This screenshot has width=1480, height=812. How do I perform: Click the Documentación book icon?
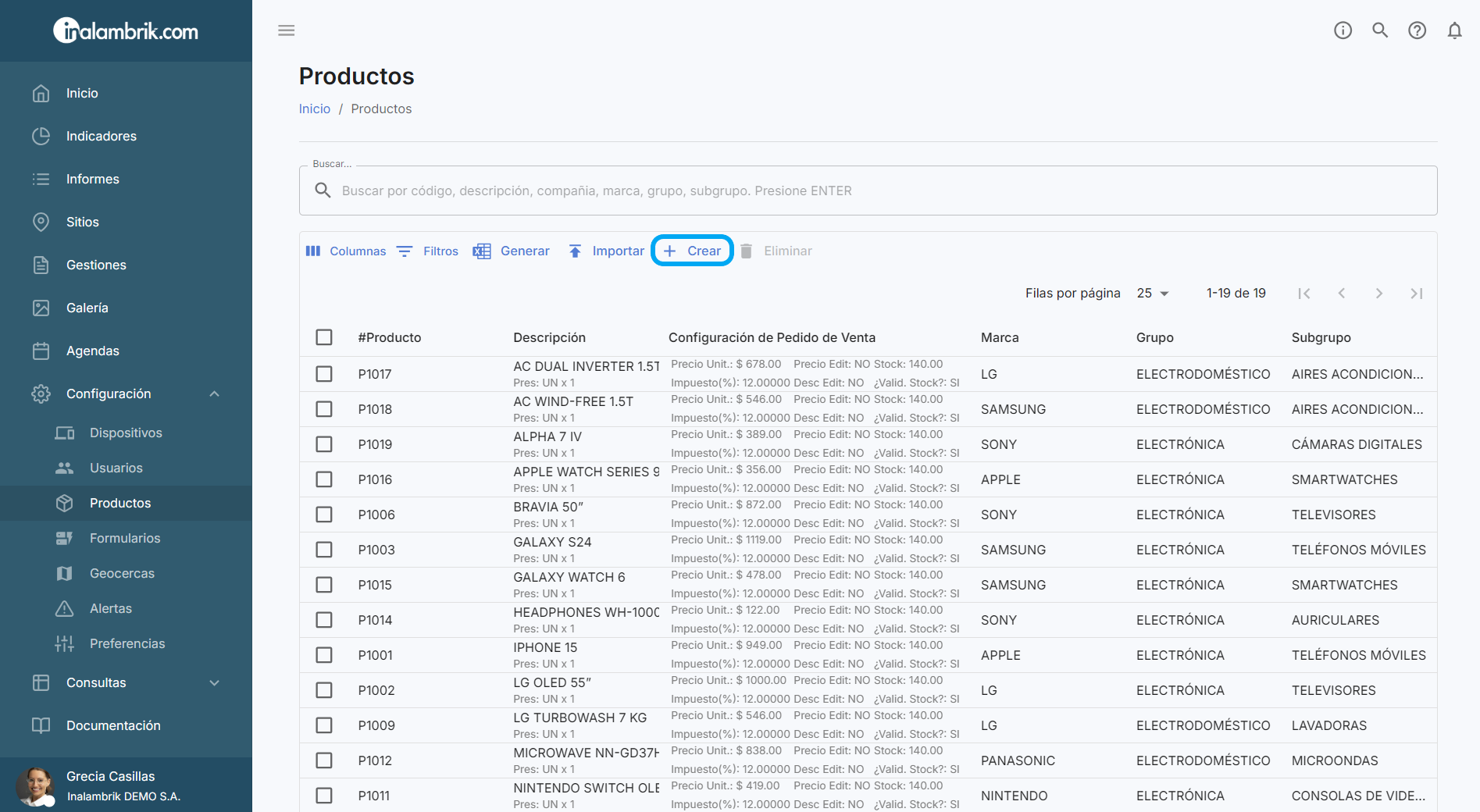point(41,725)
